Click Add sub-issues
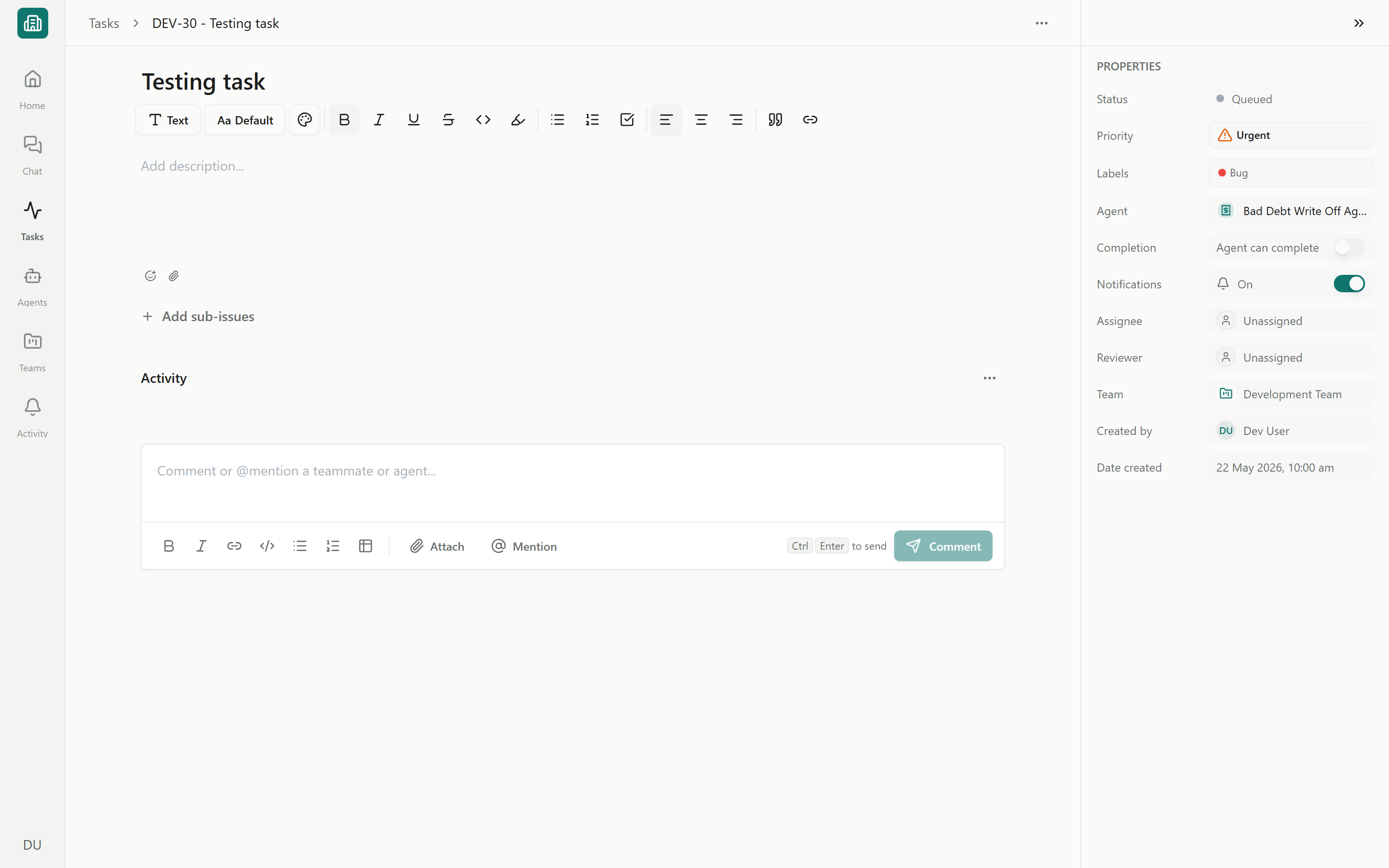Screen dimensions: 1389x868 pyautogui.click(x=198, y=316)
